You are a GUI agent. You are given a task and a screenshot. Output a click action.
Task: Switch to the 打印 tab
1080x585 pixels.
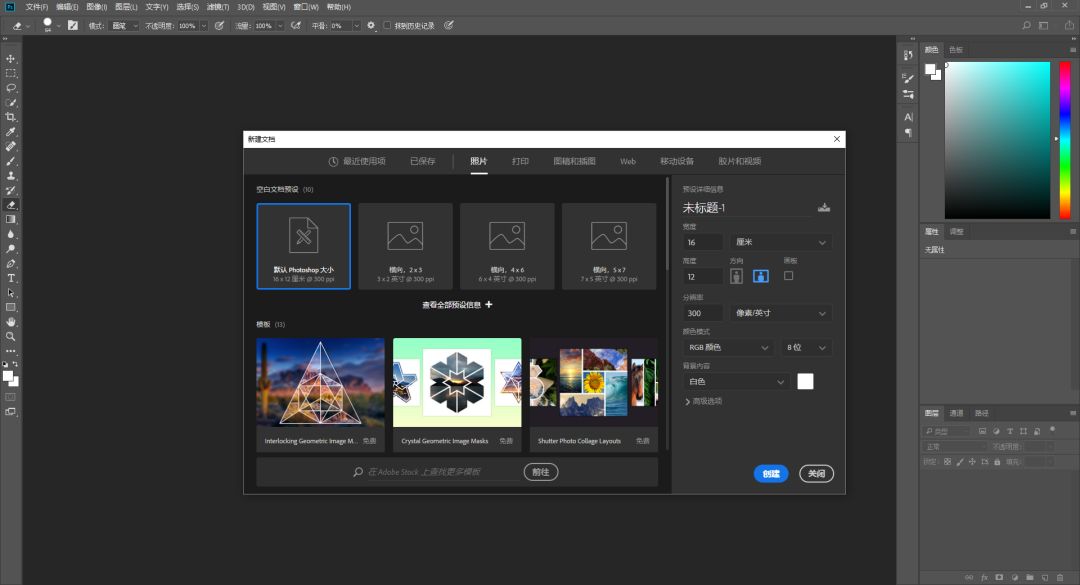coord(520,161)
